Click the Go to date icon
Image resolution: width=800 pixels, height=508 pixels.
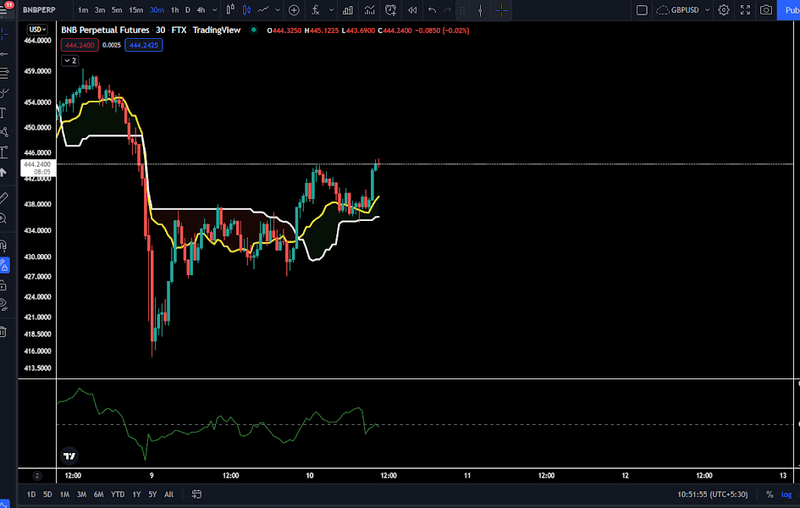[x=198, y=494]
